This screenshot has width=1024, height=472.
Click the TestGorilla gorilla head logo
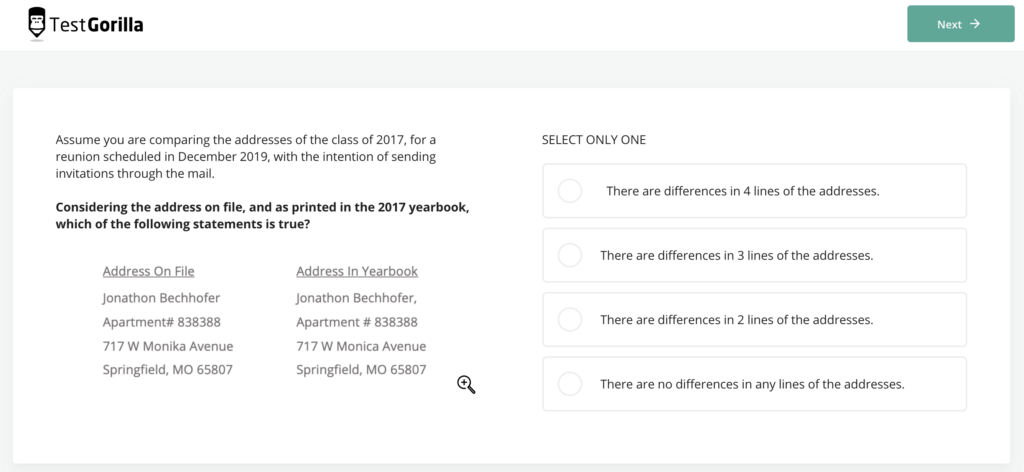pyautogui.click(x=37, y=23)
